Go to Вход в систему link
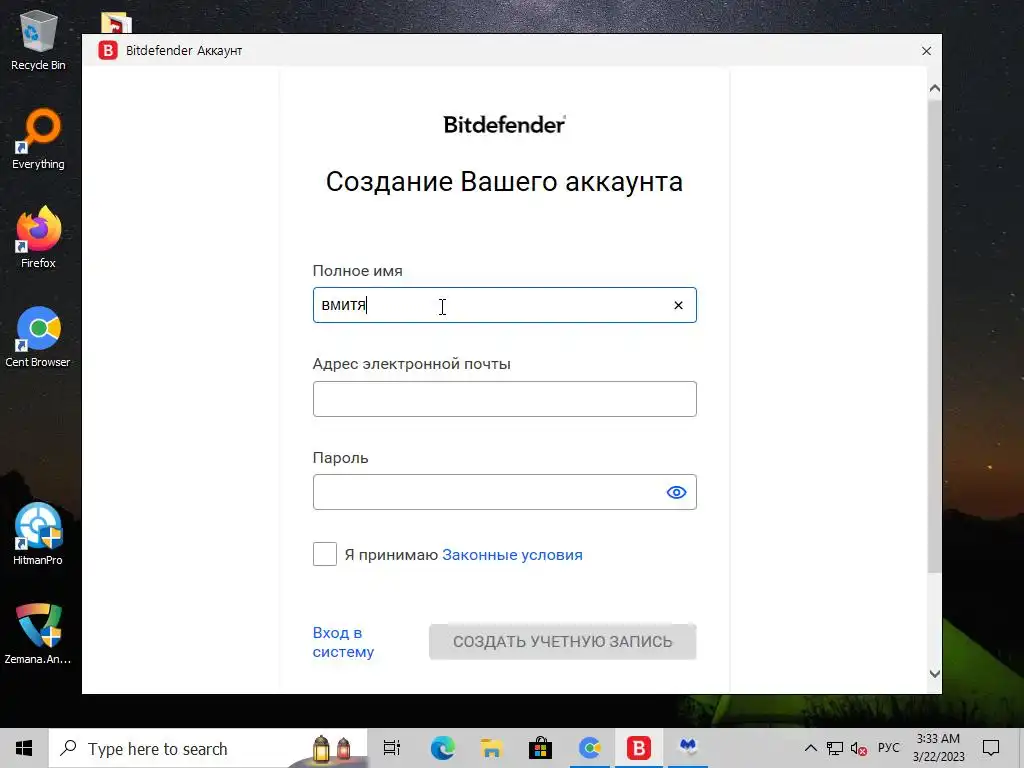 click(343, 642)
